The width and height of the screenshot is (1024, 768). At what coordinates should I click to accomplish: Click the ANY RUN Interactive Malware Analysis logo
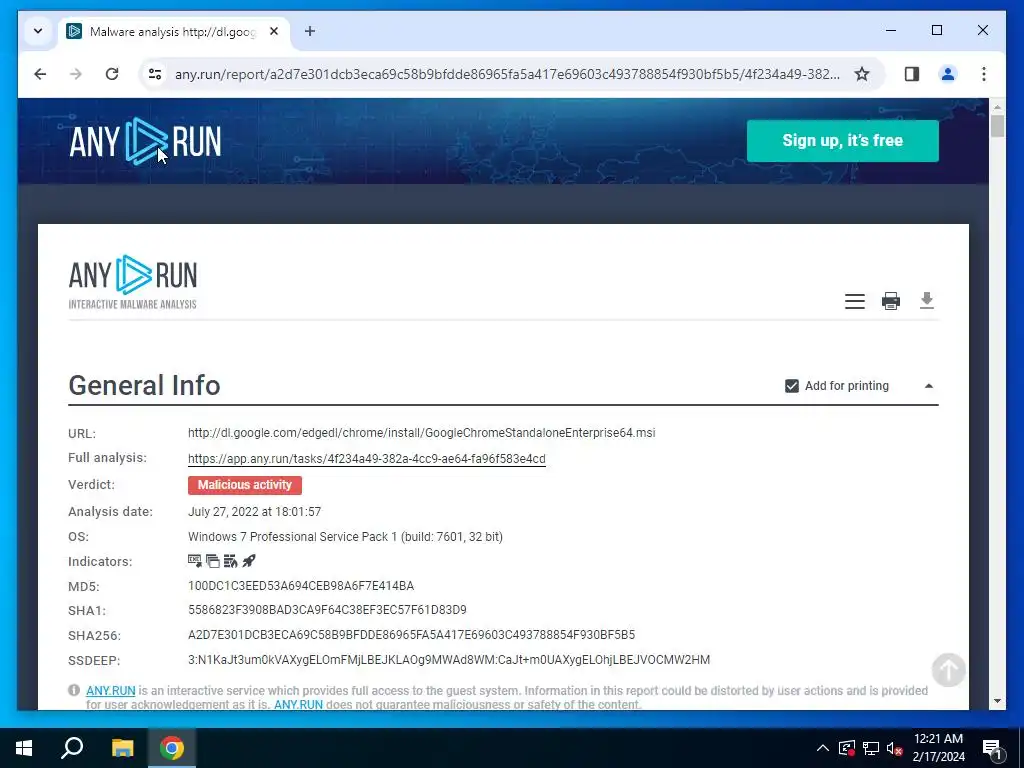[x=133, y=282]
